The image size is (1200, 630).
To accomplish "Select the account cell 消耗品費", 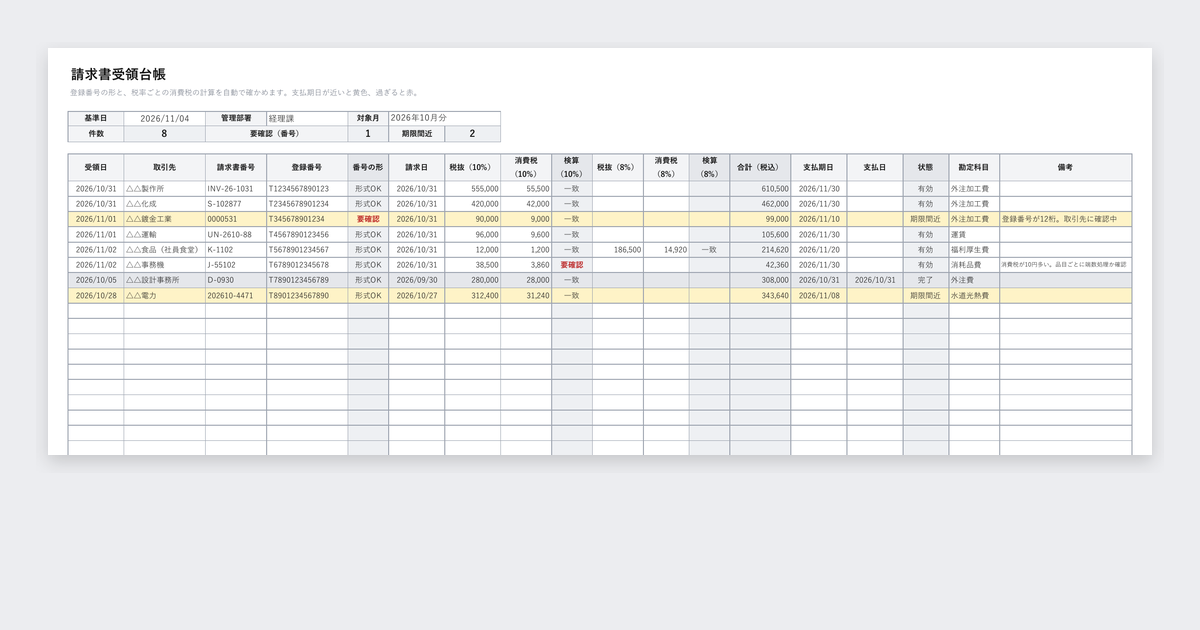I will coord(974,265).
